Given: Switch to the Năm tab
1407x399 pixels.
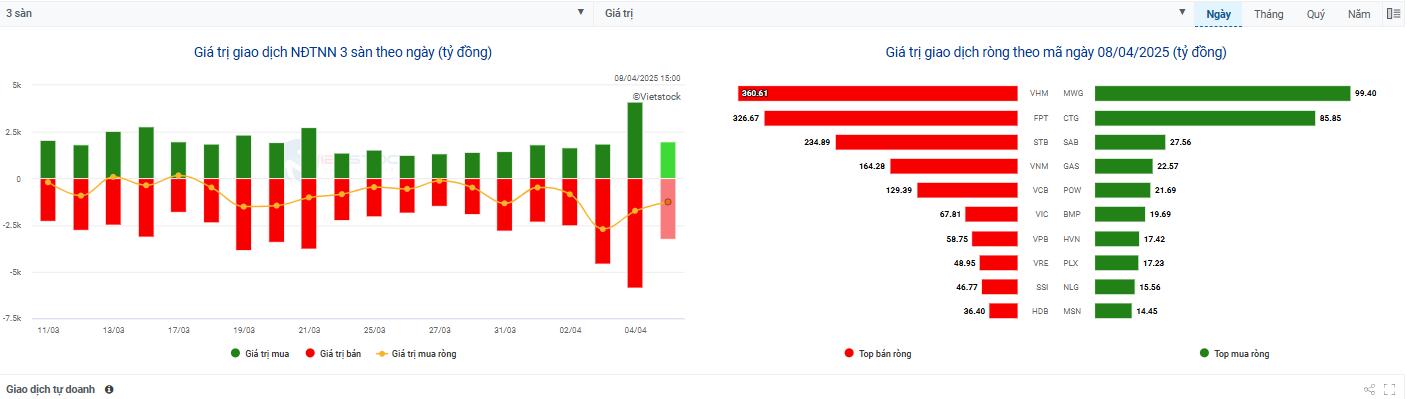Looking at the screenshot, I should [1359, 14].
